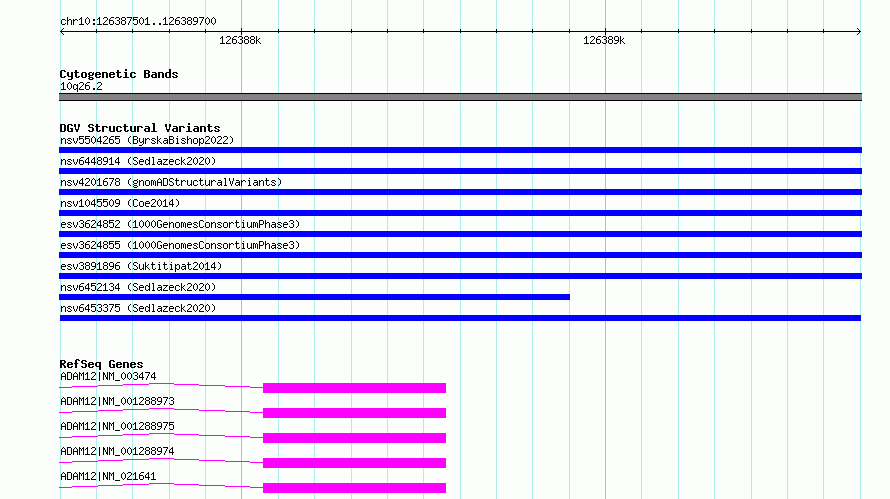Open esv3624852 (1000GenomesConsortiumPhase3) label
The width and height of the screenshot is (890, 499).
pos(180,224)
